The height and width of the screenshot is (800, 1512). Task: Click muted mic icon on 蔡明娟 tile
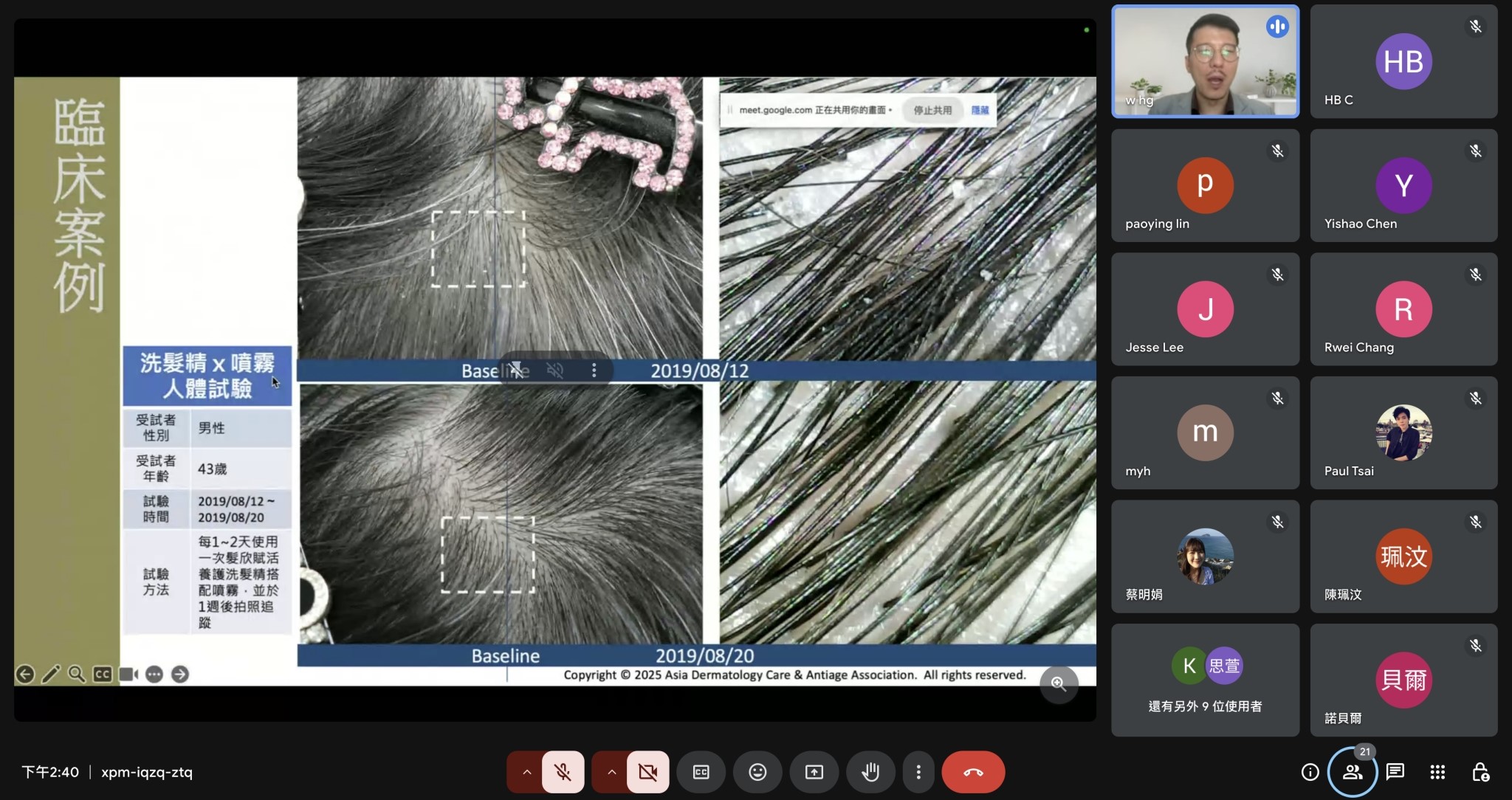1277,522
